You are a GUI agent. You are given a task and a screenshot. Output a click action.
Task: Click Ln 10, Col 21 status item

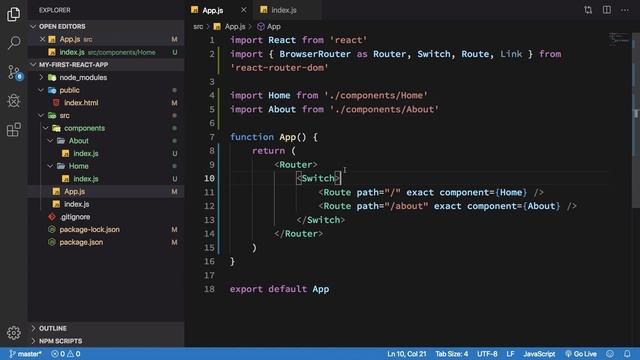[407, 354]
